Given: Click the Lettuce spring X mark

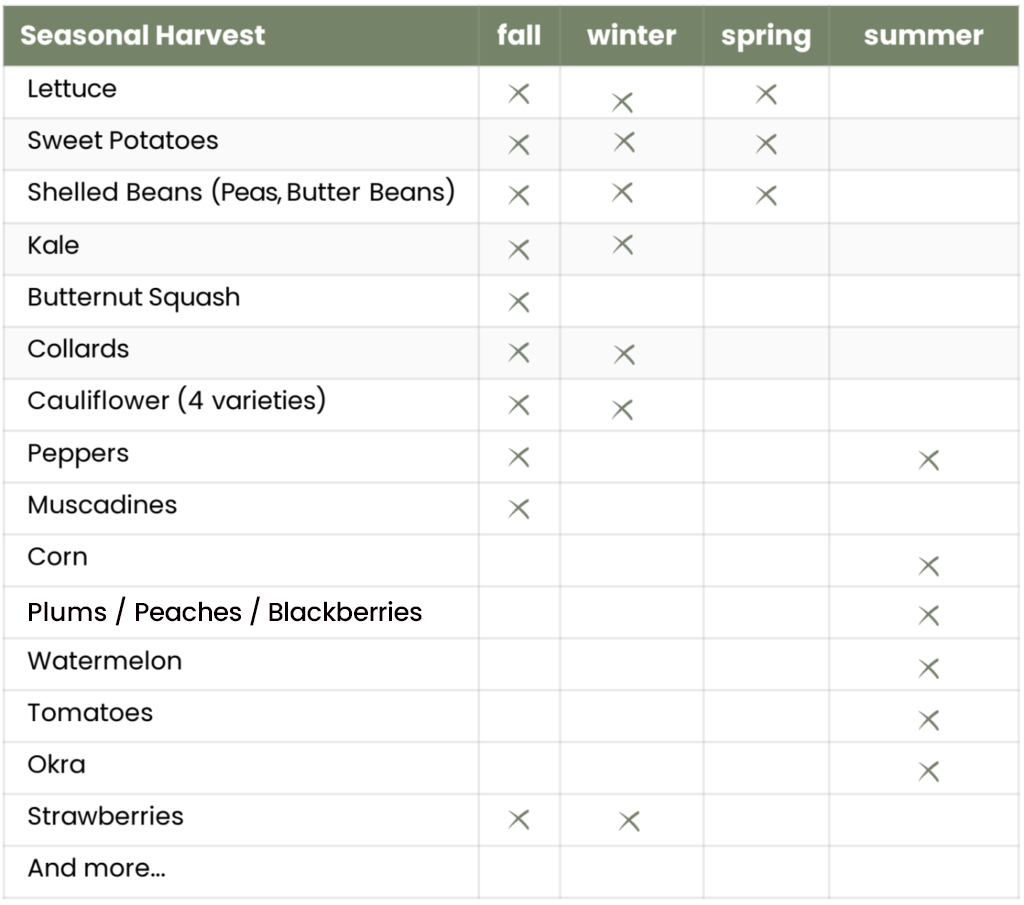Looking at the screenshot, I should coord(766,94).
